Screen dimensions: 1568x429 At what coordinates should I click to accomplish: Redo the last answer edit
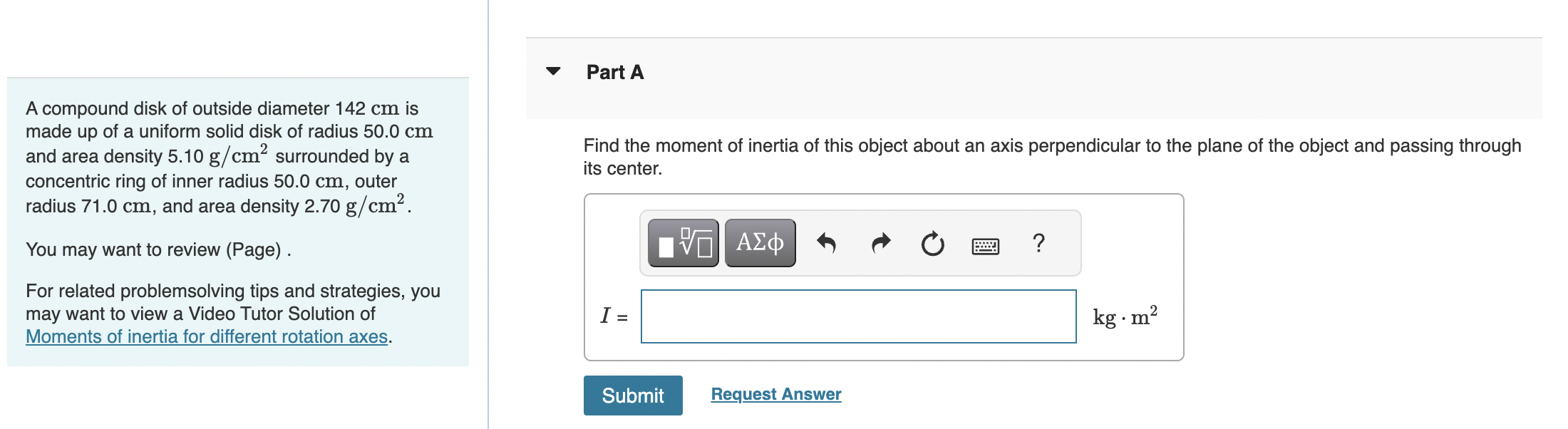coord(881,244)
